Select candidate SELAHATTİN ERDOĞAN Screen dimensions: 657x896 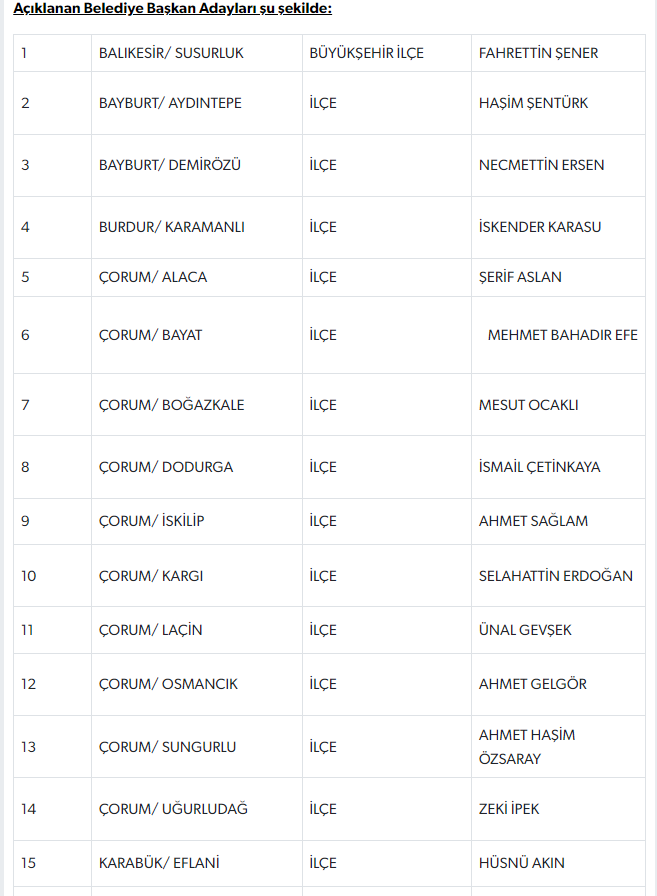coord(555,576)
